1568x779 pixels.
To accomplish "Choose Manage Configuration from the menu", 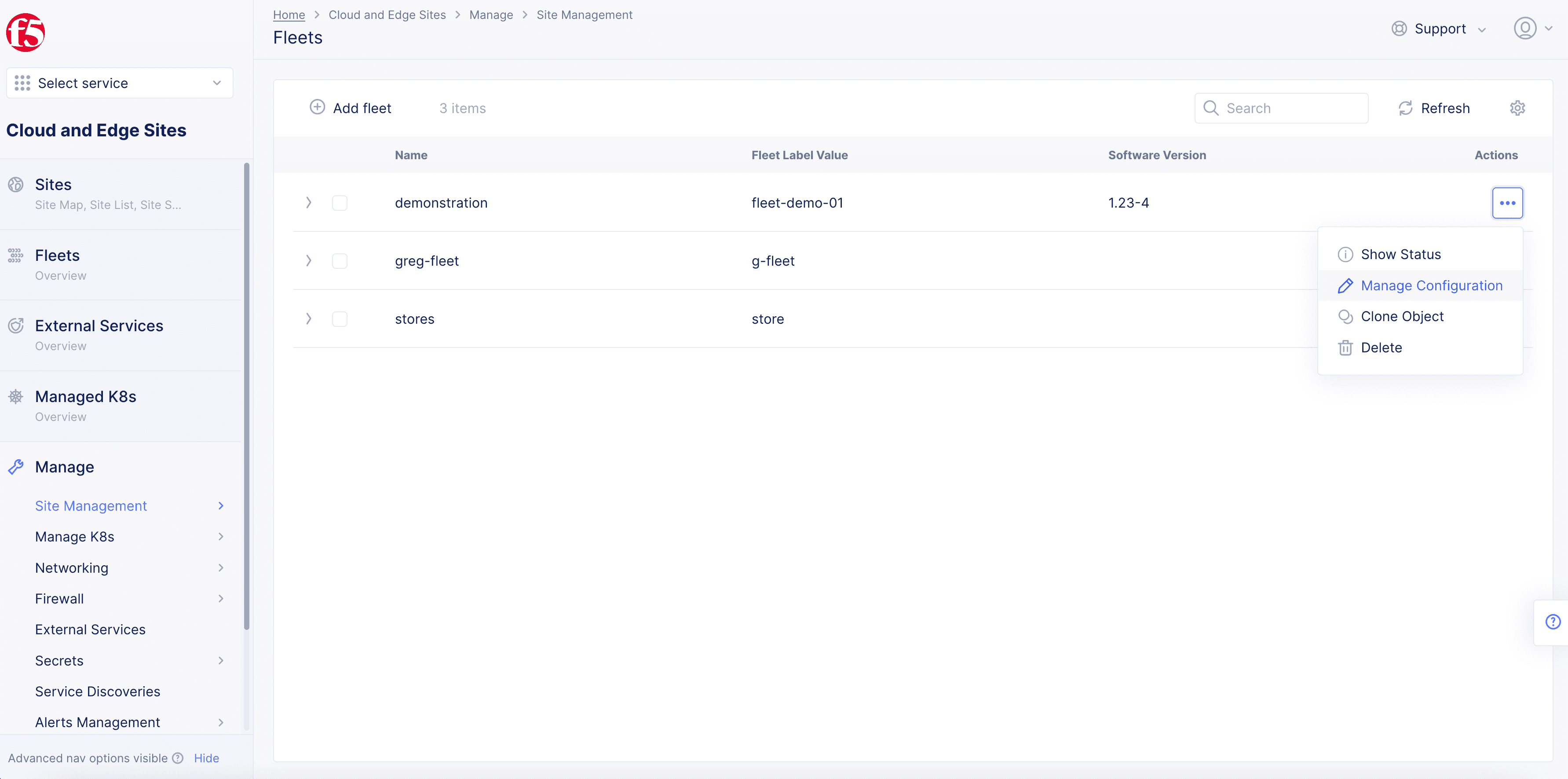I will coord(1431,285).
